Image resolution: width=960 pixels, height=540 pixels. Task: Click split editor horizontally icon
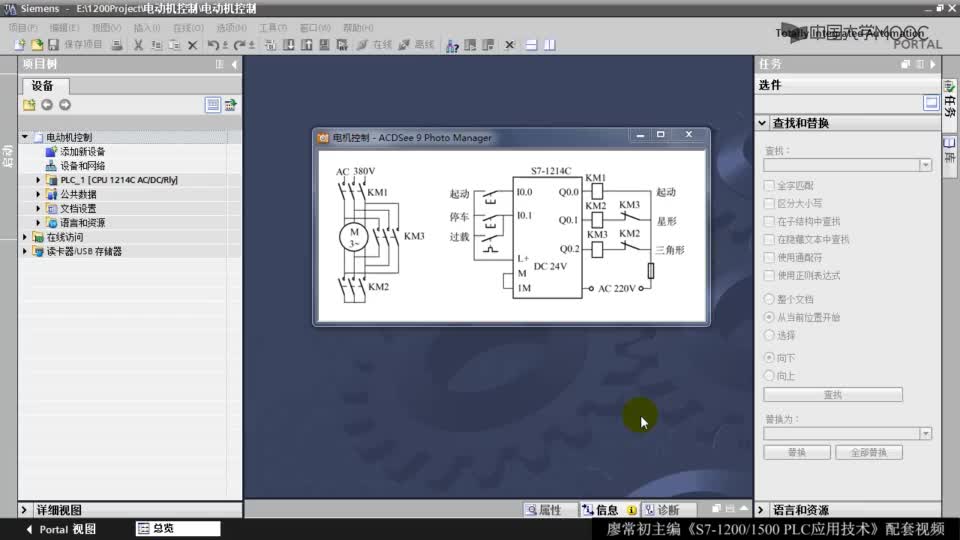531,45
